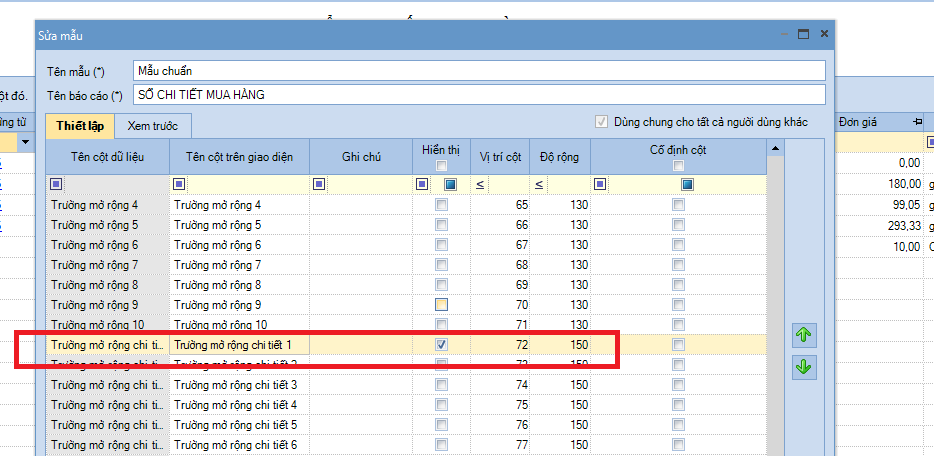The width and height of the screenshot is (934, 456).
Task: Open filter operator icon for Ghi chú column
Action: coord(319,184)
